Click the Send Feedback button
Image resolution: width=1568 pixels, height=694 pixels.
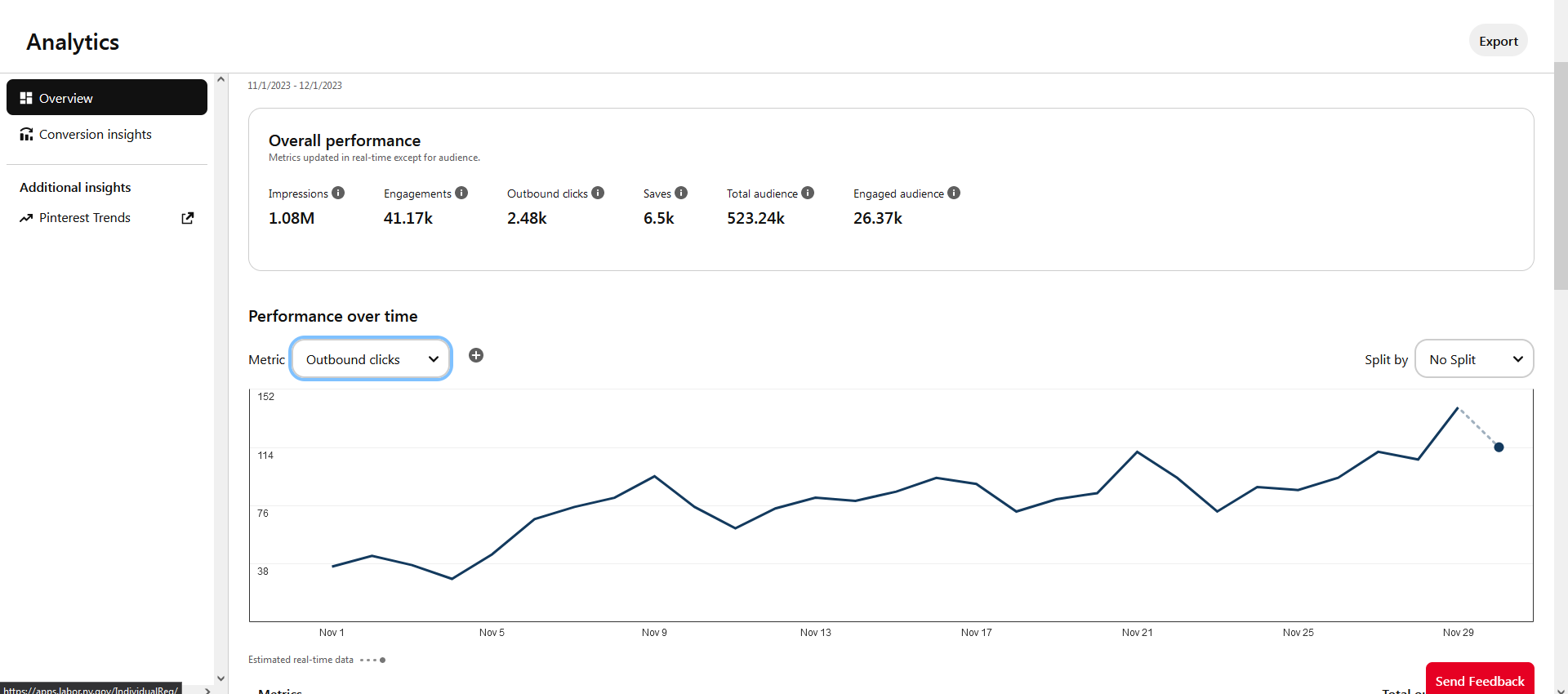(x=1480, y=679)
